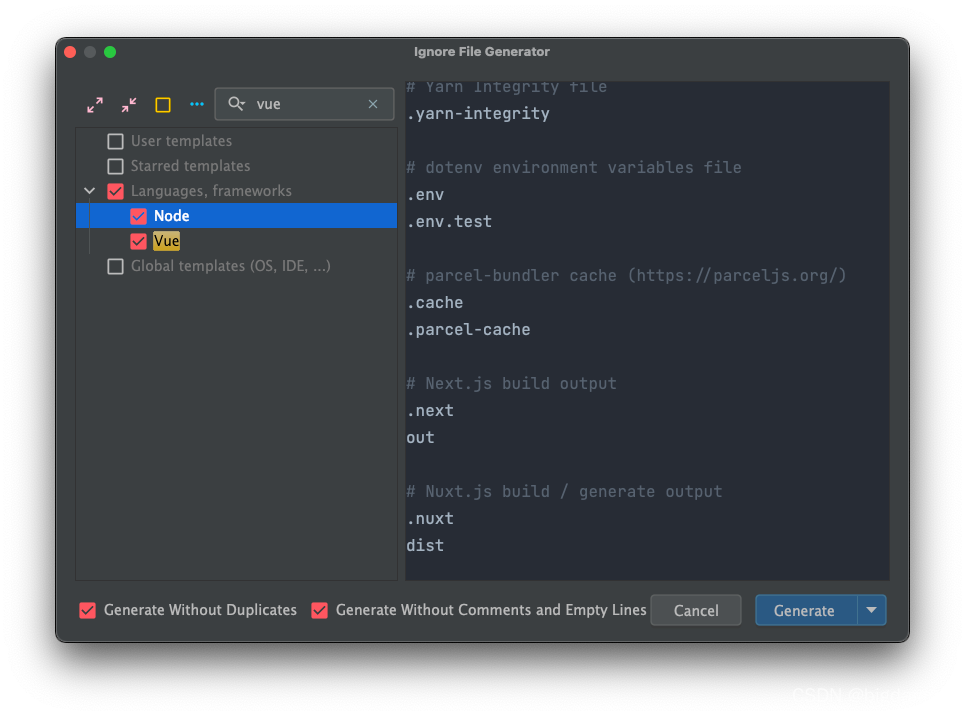Click the Cancel button

(x=696, y=610)
